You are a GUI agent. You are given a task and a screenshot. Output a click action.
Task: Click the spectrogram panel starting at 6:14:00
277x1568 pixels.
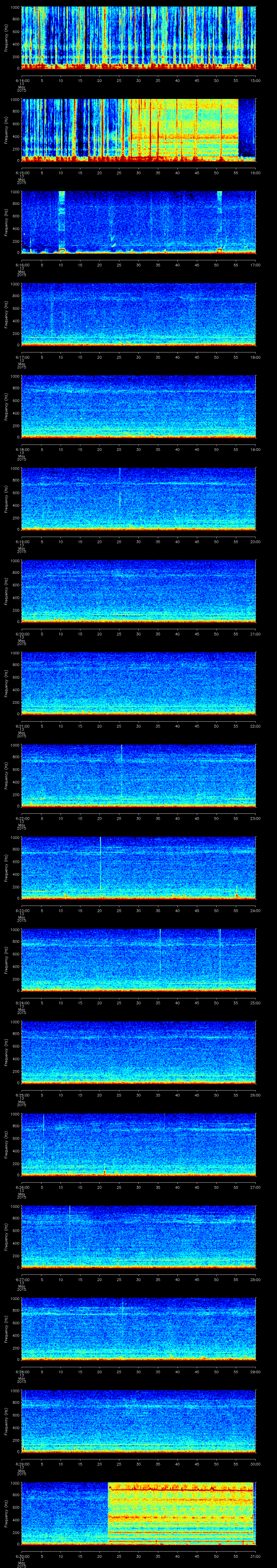[139, 38]
